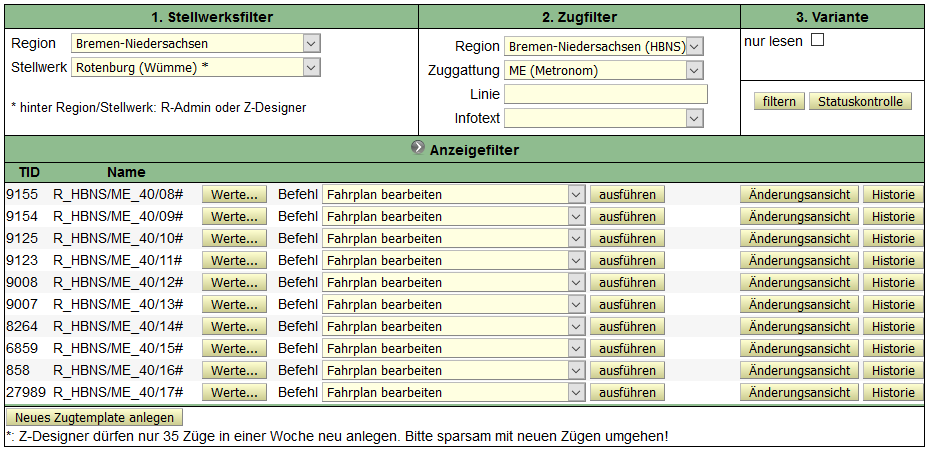Open the Zuggattung ME (Metronom) dropdown
The width and height of the screenshot is (930, 450).
604,70
